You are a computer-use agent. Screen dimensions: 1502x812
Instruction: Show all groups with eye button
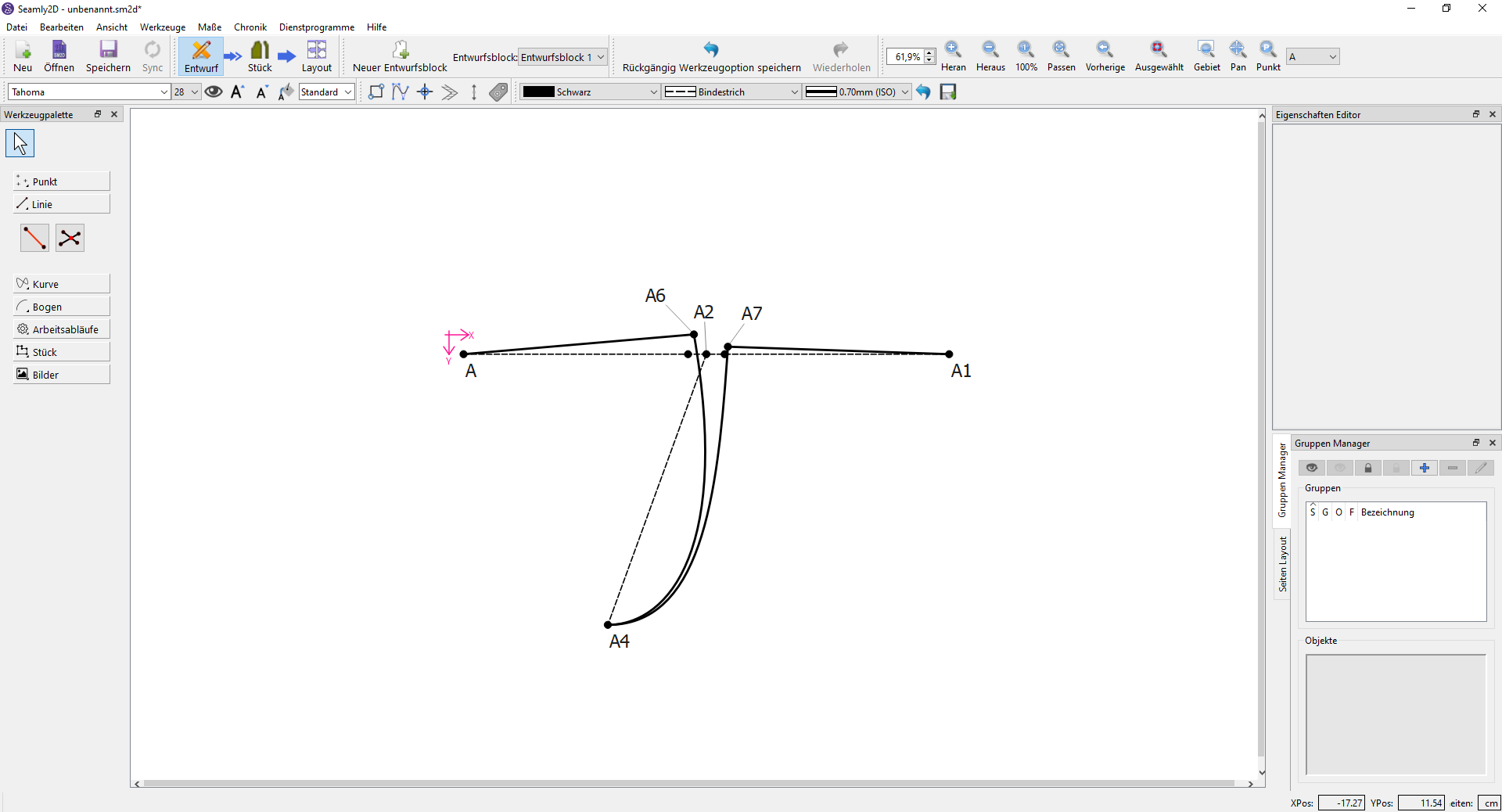(x=1311, y=468)
